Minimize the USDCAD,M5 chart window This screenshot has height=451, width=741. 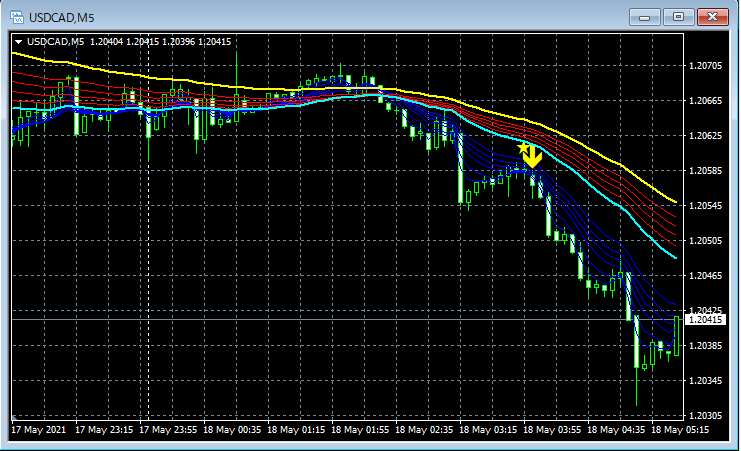pos(644,17)
